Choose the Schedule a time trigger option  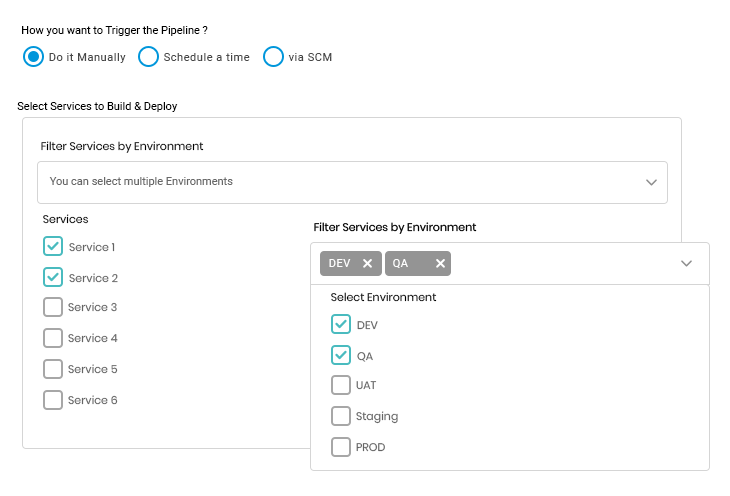coord(149,57)
